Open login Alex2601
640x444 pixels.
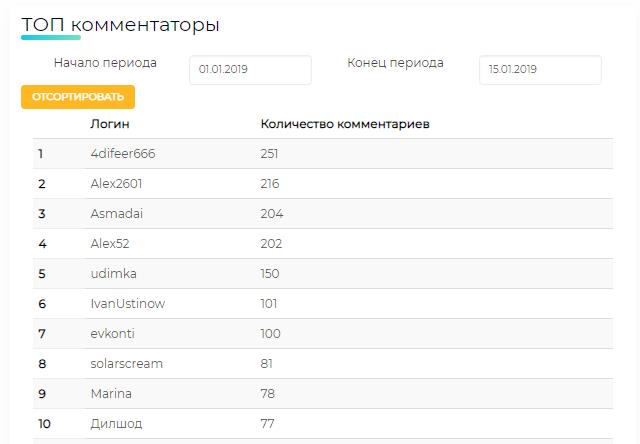[116, 184]
